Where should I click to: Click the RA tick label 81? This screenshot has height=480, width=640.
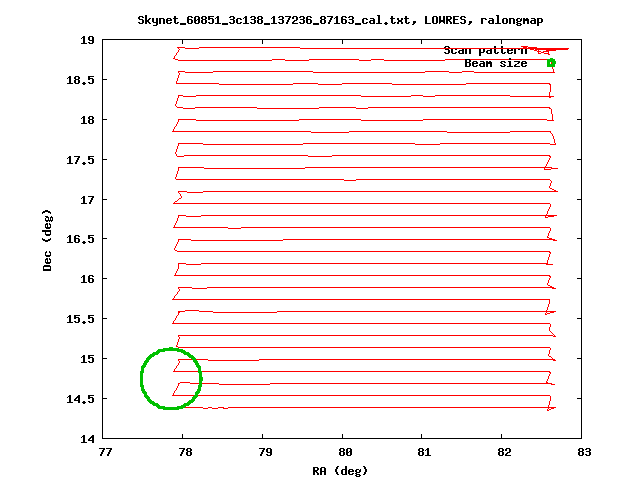[x=424, y=452]
